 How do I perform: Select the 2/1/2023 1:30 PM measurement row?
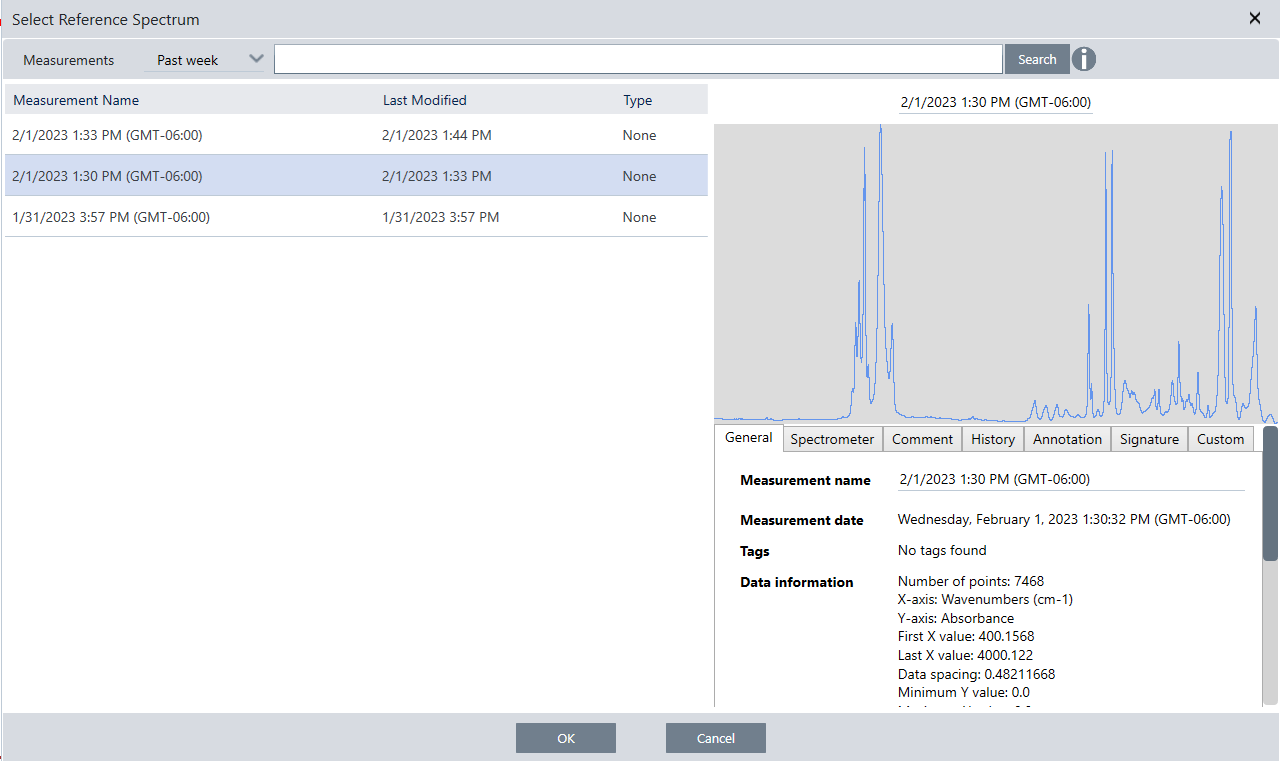[356, 176]
